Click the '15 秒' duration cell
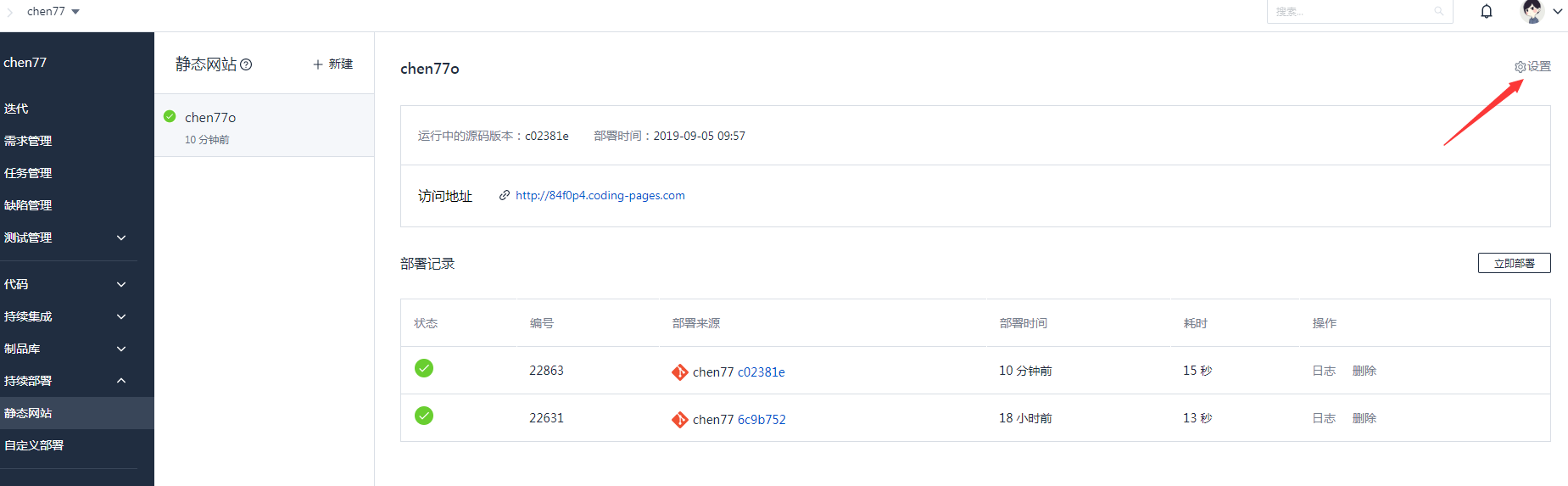The height and width of the screenshot is (486, 1568). pos(1197,371)
